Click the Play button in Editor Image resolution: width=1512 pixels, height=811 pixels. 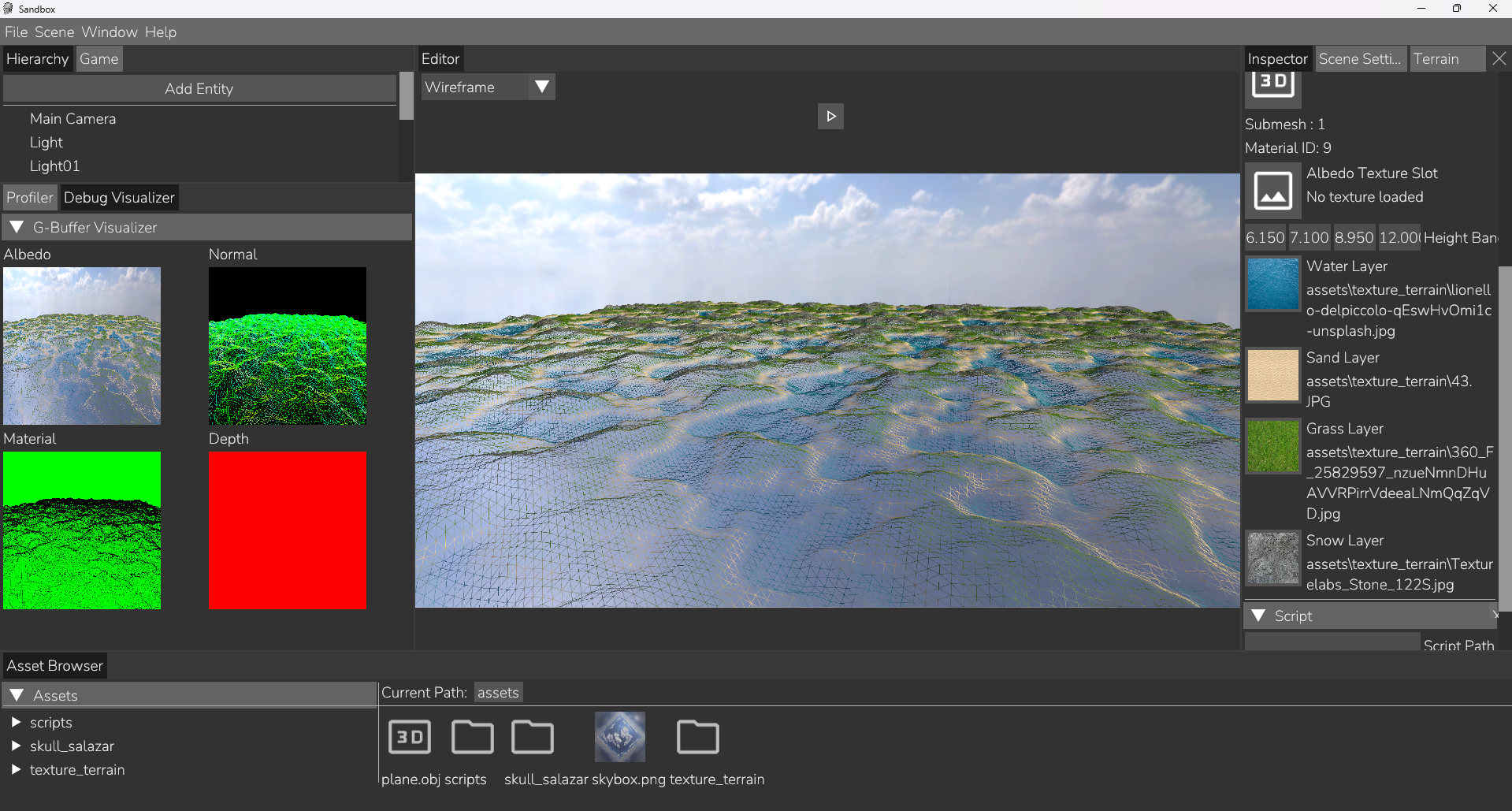[830, 117]
